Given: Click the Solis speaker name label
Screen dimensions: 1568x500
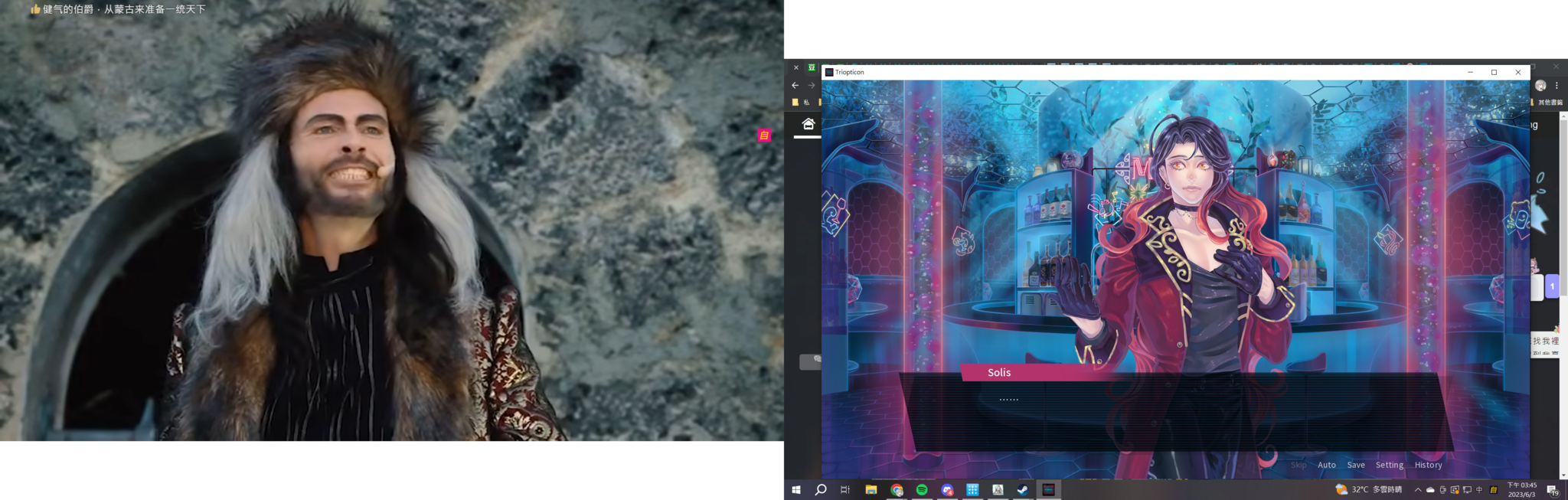Looking at the screenshot, I should tap(999, 373).
